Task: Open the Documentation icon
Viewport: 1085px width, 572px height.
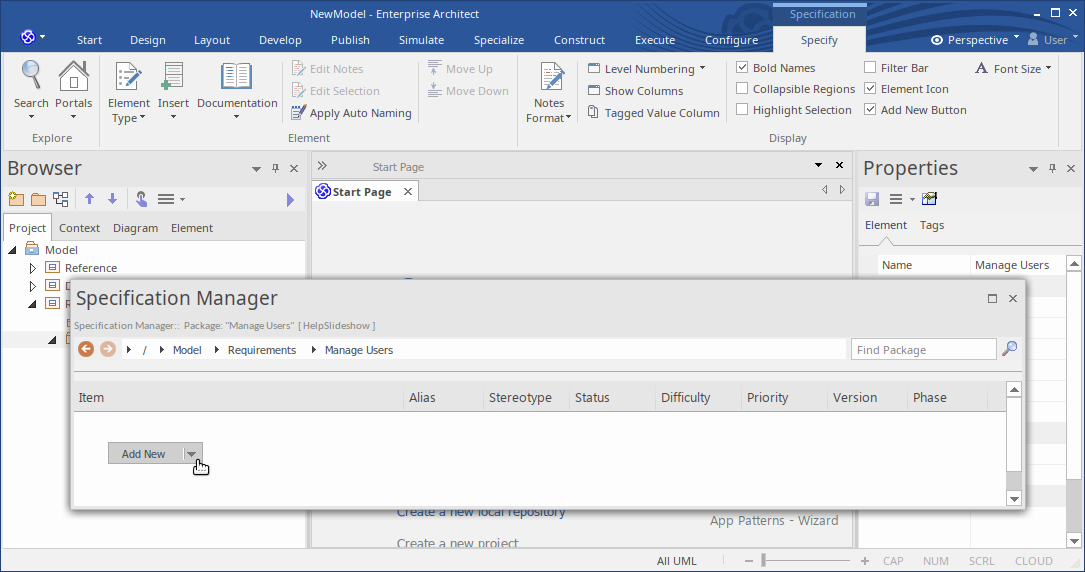Action: click(x=237, y=76)
